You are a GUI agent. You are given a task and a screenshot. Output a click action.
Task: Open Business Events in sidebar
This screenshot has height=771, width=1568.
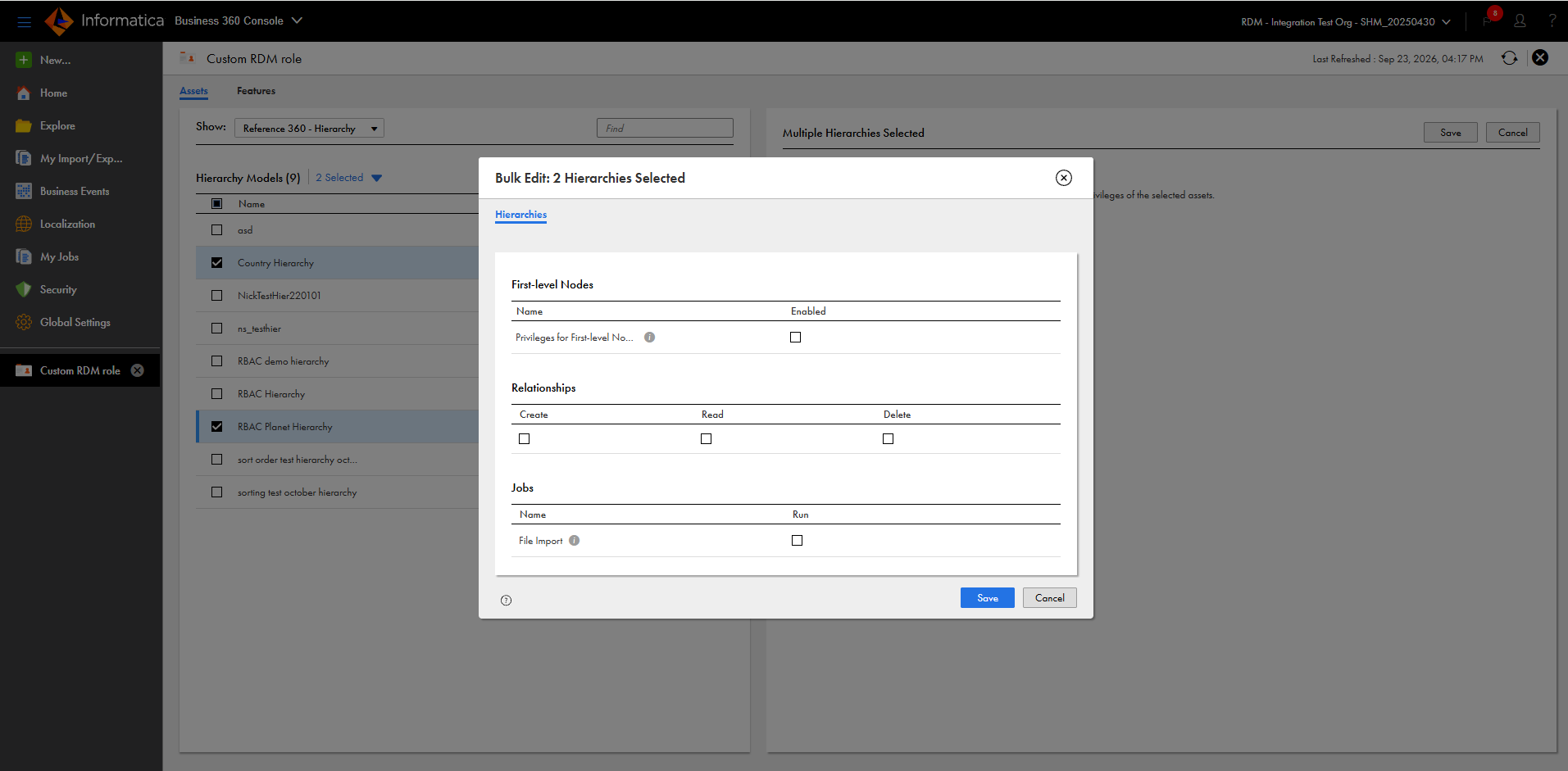click(75, 191)
